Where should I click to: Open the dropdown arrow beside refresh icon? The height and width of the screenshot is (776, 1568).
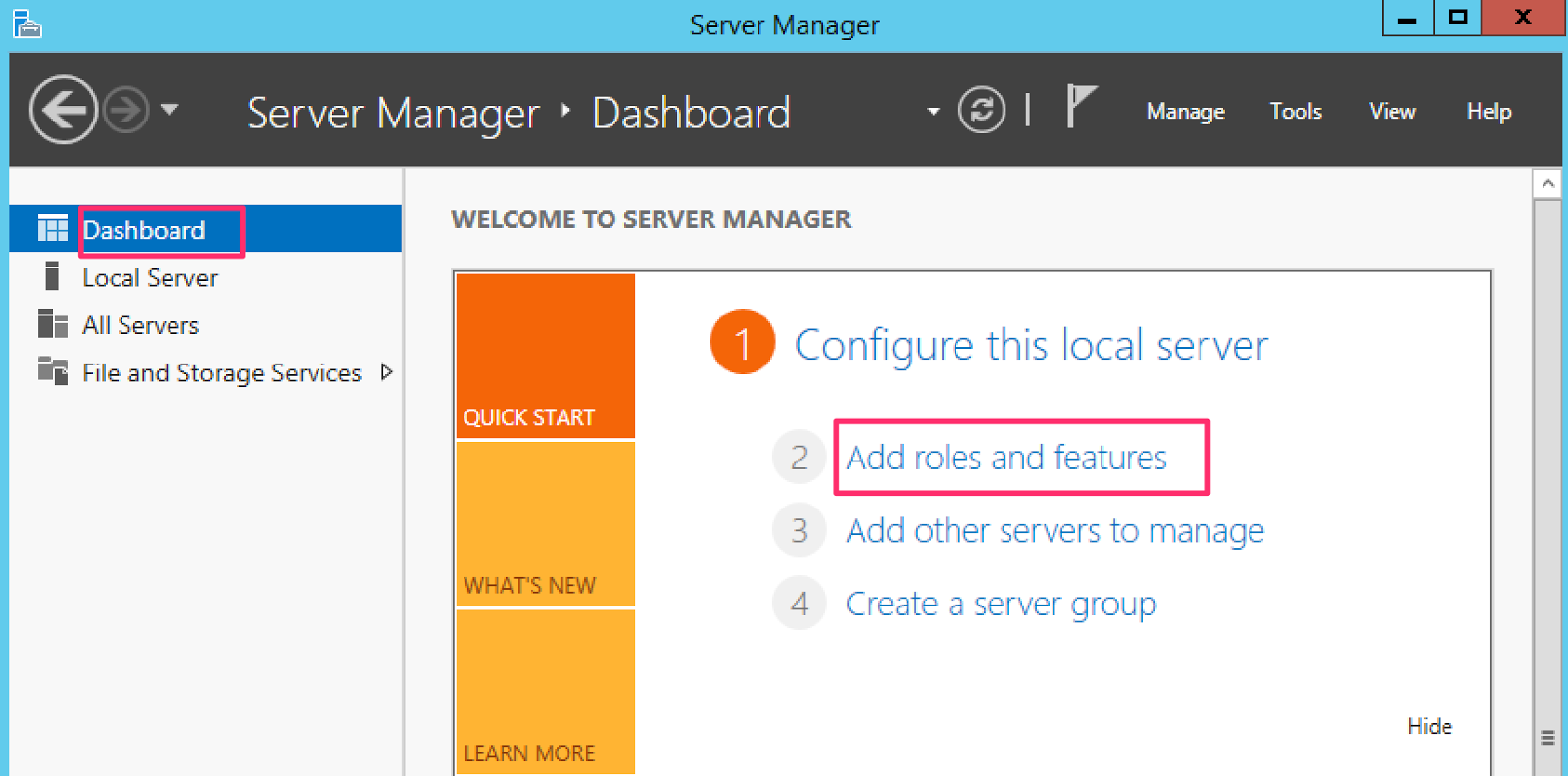(x=933, y=111)
